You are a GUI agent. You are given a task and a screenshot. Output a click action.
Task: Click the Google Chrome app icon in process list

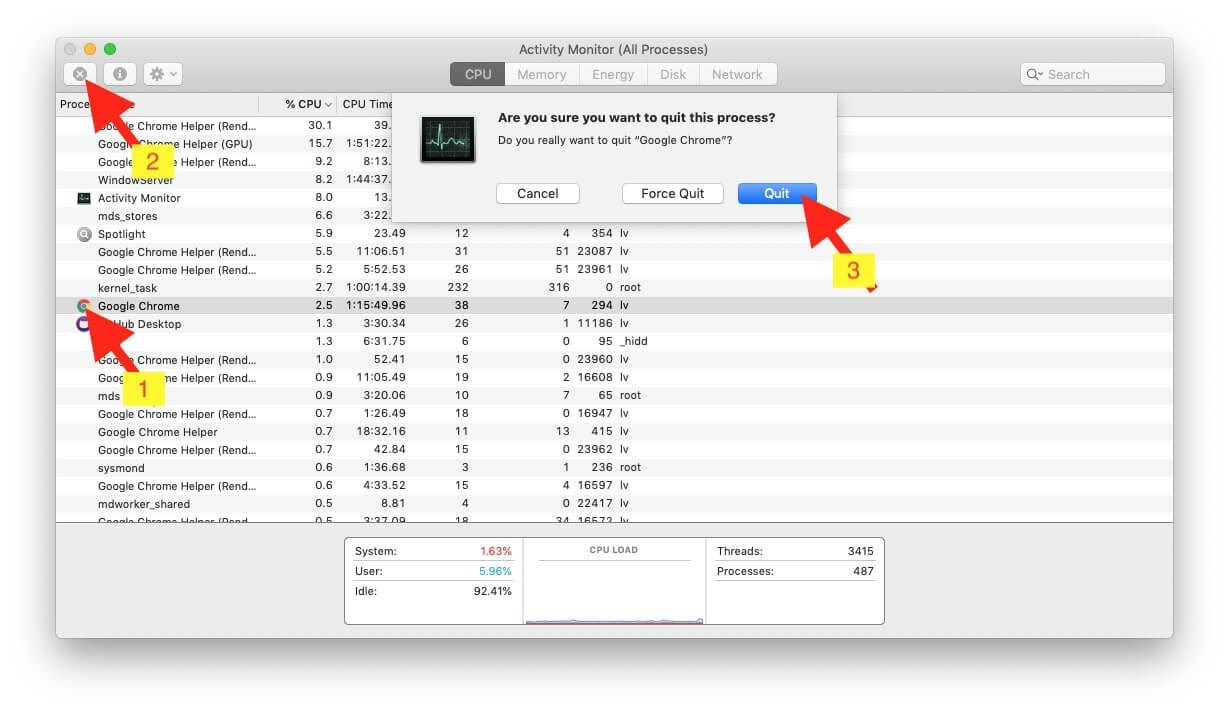click(x=84, y=306)
